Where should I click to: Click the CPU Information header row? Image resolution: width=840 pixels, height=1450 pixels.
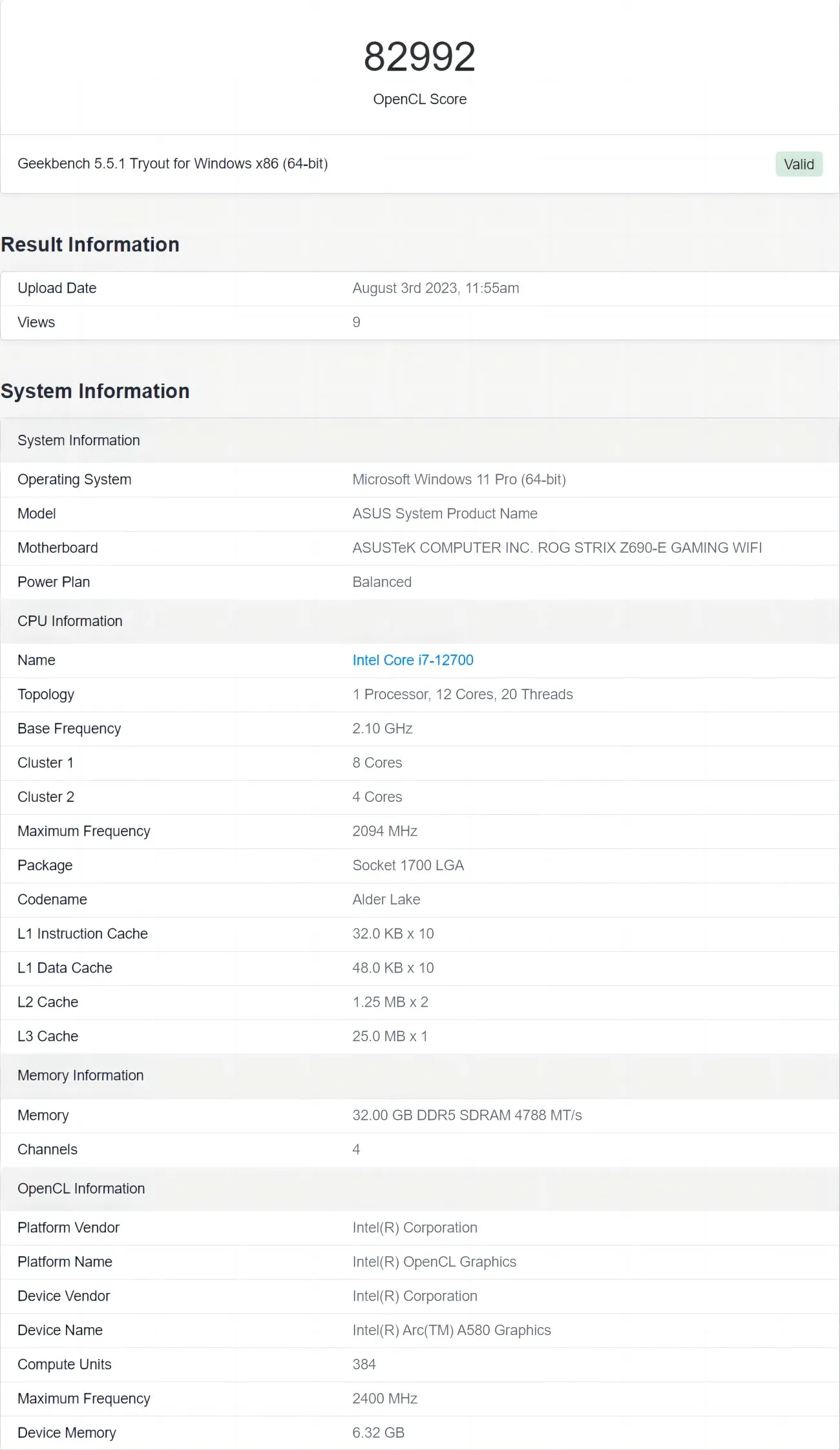tap(420, 621)
